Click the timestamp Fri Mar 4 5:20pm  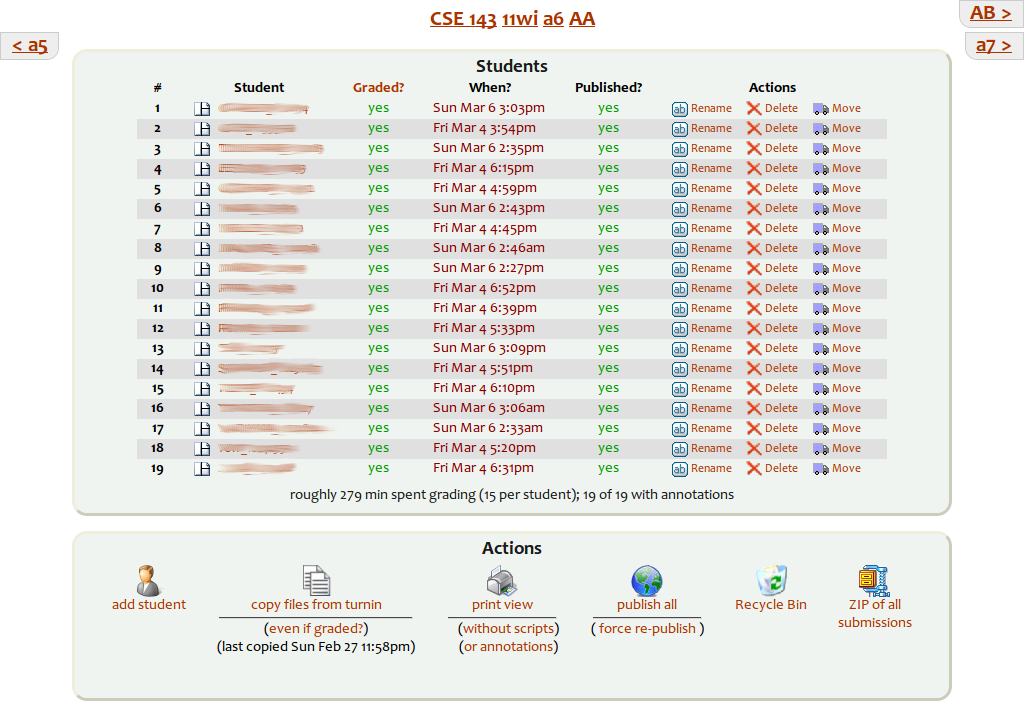484,448
